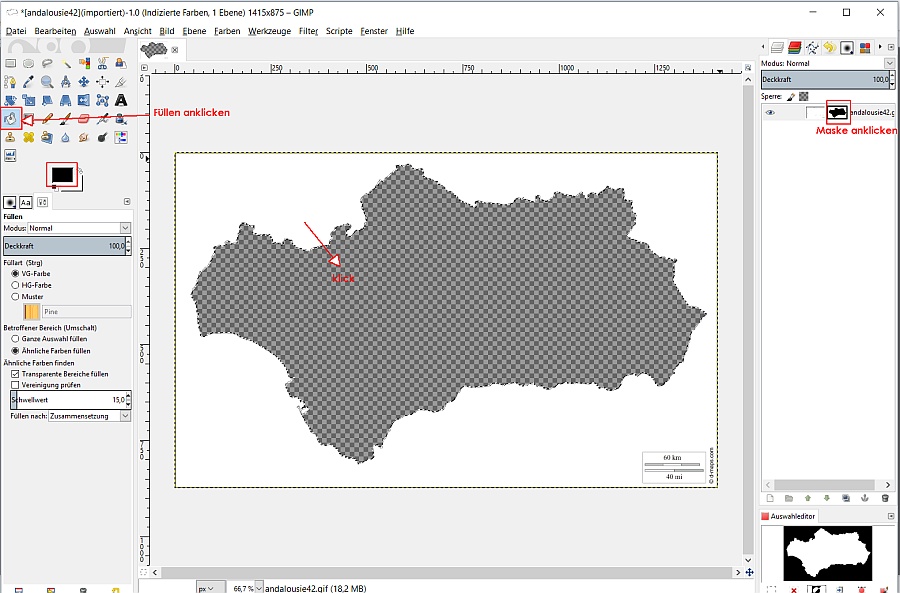Choose 'Ganze Auswahl füllen' option
This screenshot has height=593, width=900.
[x=15, y=339]
